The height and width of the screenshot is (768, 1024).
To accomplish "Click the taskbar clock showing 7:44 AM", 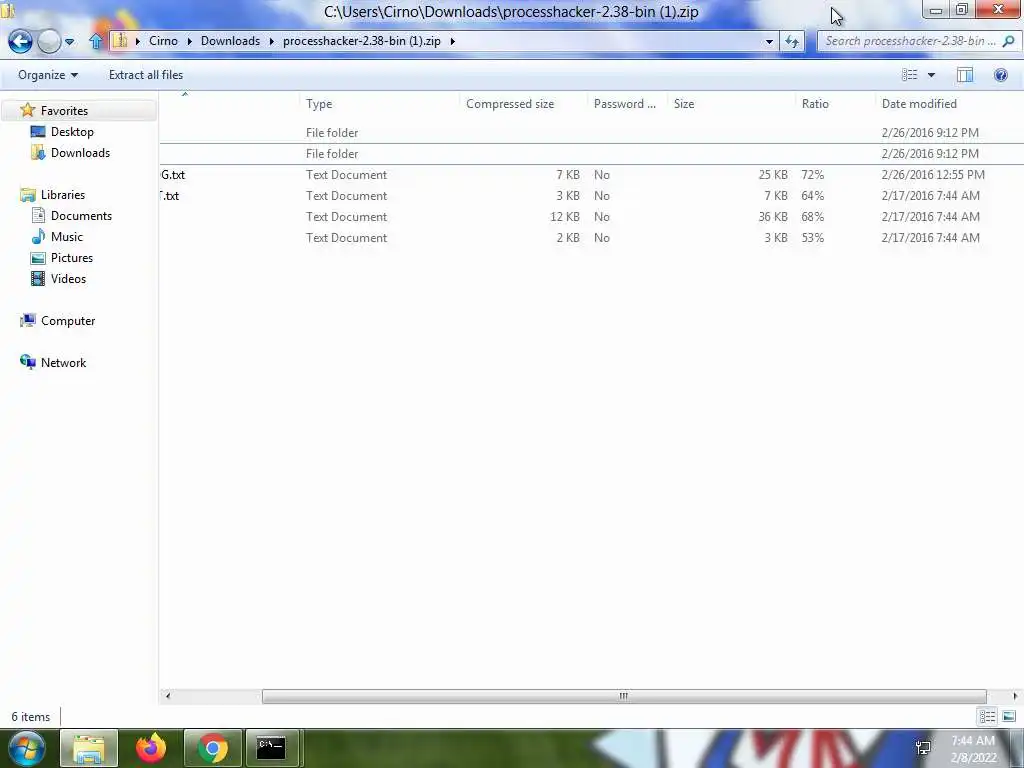I will pos(973,749).
